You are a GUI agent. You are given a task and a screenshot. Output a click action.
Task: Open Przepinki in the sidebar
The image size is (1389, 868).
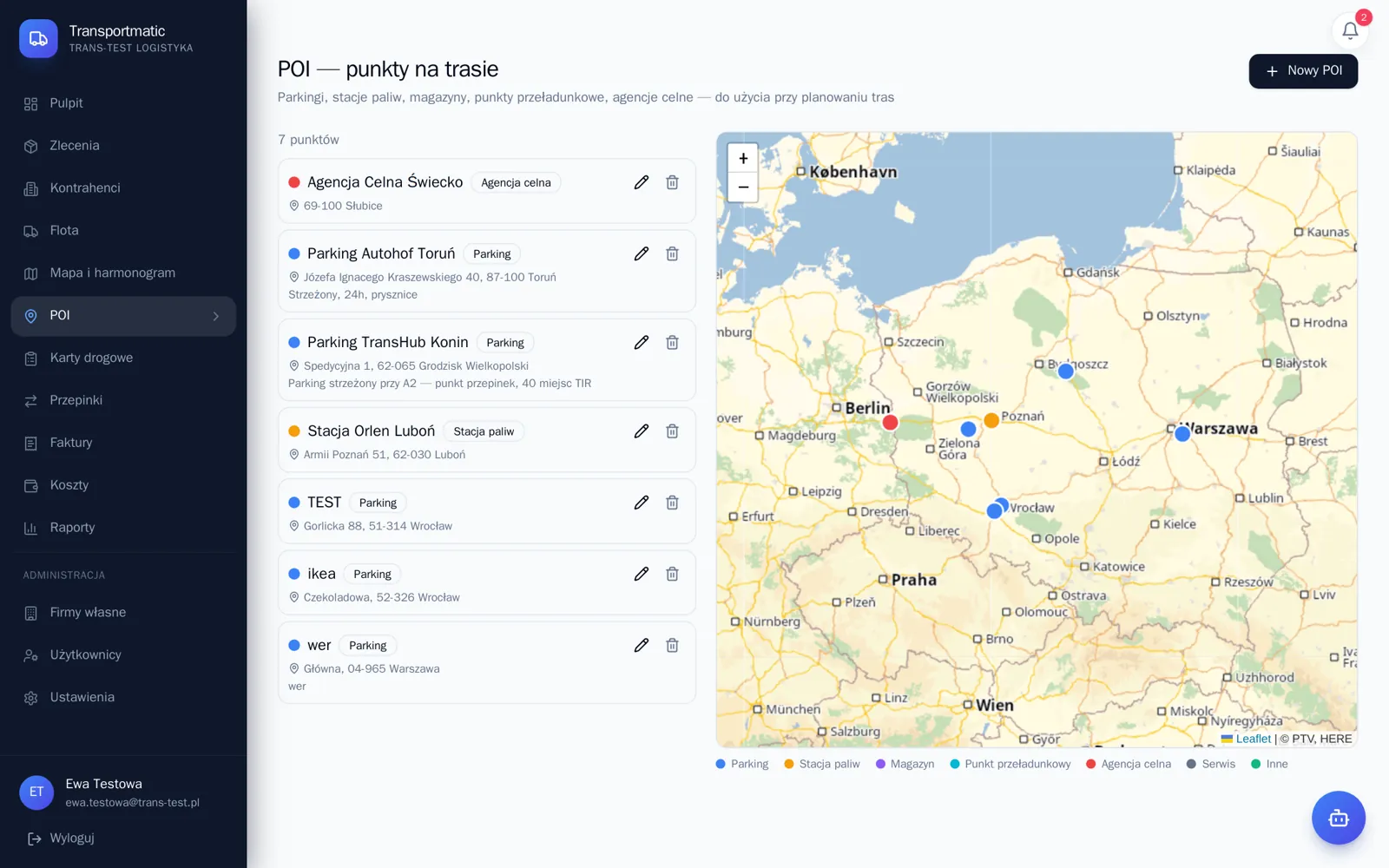pos(123,401)
